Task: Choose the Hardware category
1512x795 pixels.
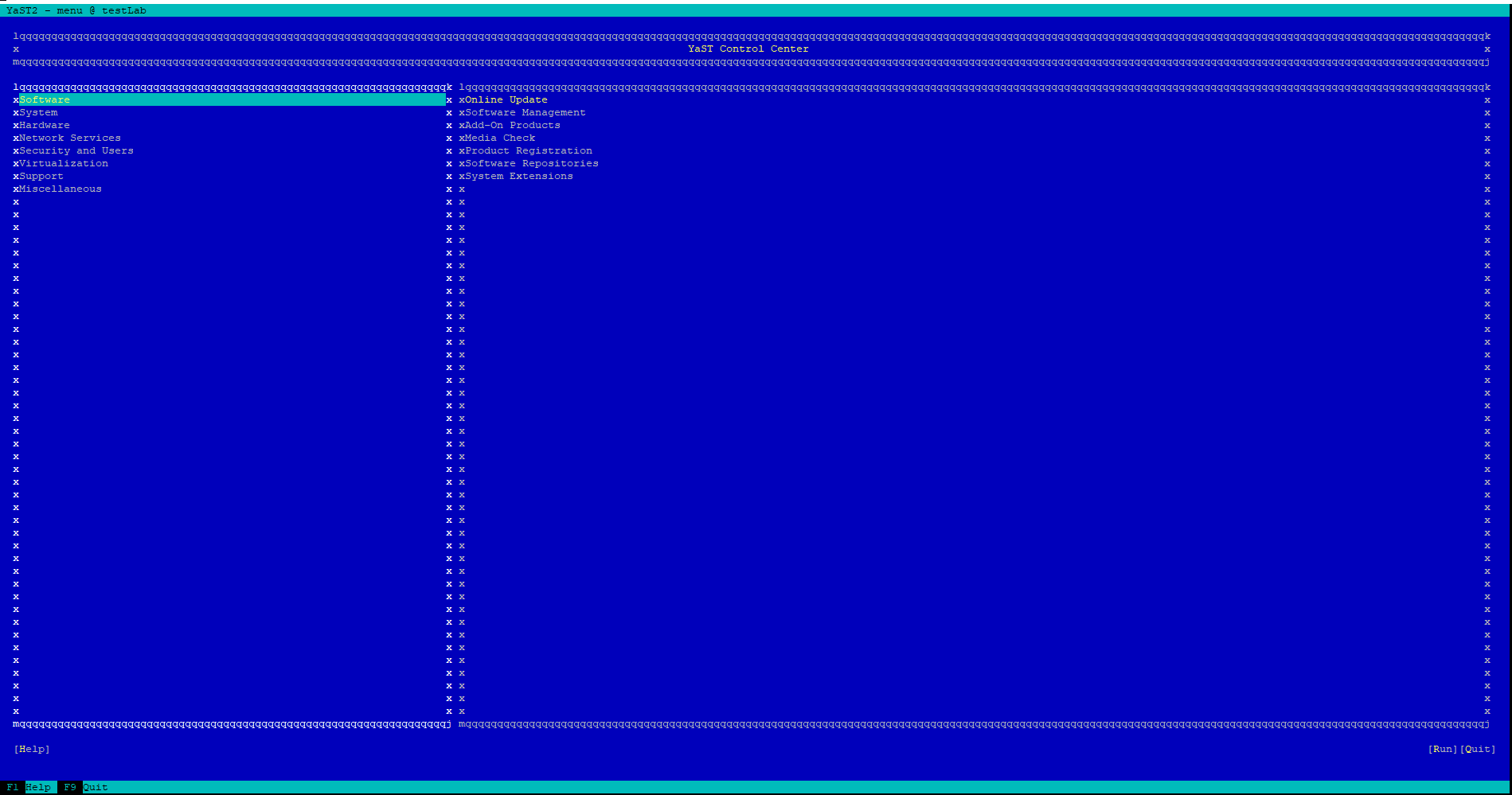Action: coord(45,126)
